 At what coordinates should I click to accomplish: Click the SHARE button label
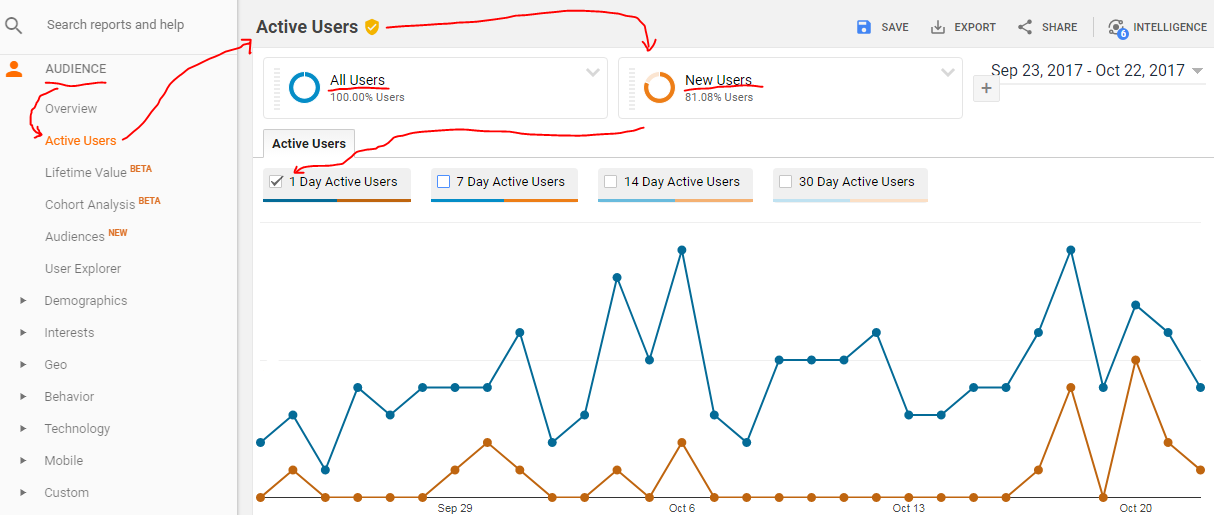pos(1060,28)
